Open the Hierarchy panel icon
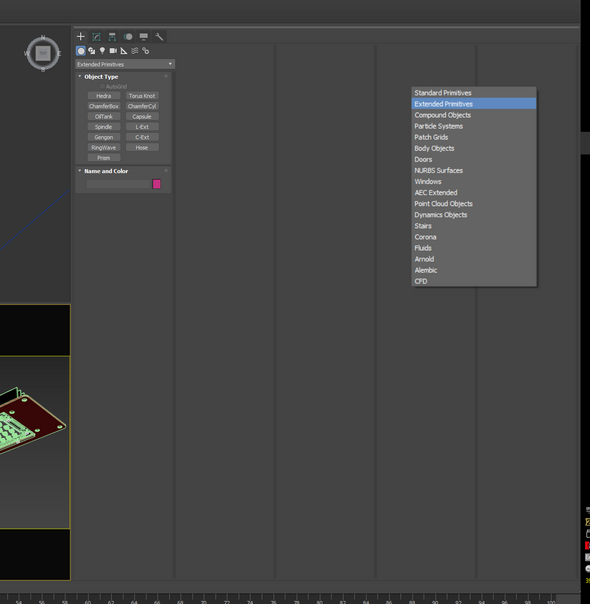The height and width of the screenshot is (604, 590). click(112, 37)
